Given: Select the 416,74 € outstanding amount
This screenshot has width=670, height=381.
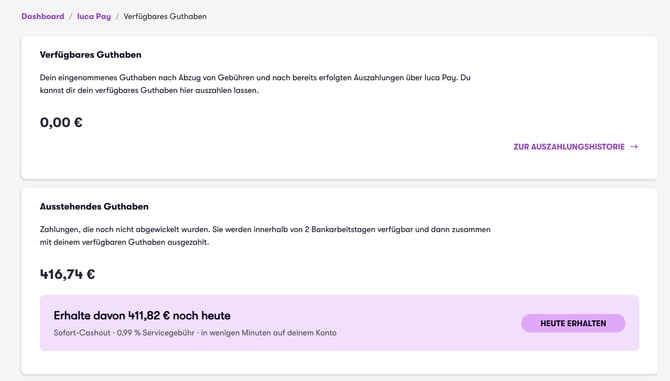Looking at the screenshot, I should (x=68, y=274).
